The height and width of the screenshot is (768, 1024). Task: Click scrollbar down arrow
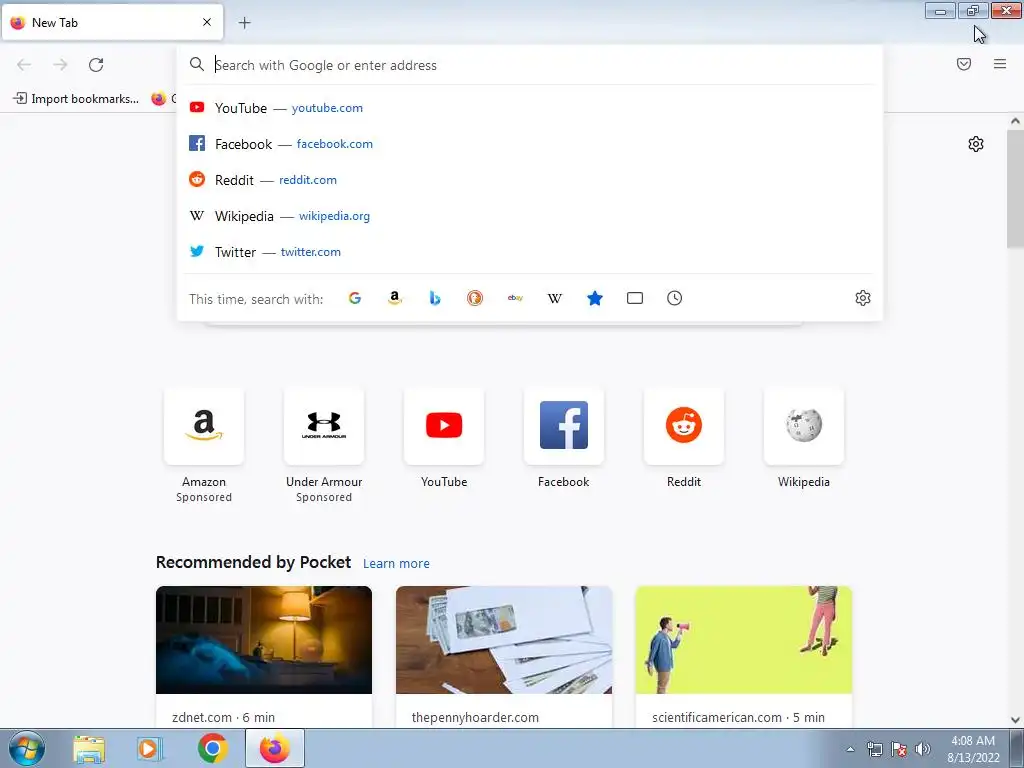click(x=1015, y=720)
